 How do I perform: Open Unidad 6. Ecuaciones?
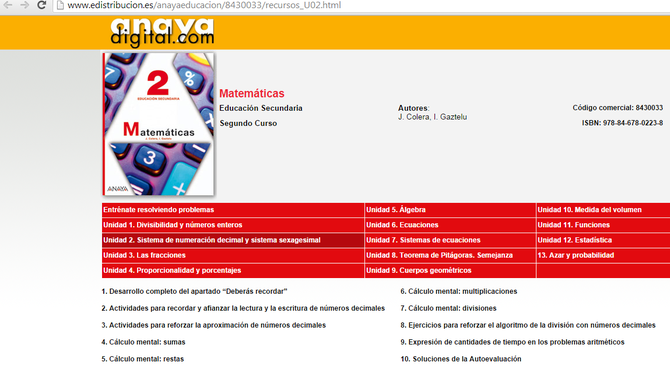[x=450, y=225]
